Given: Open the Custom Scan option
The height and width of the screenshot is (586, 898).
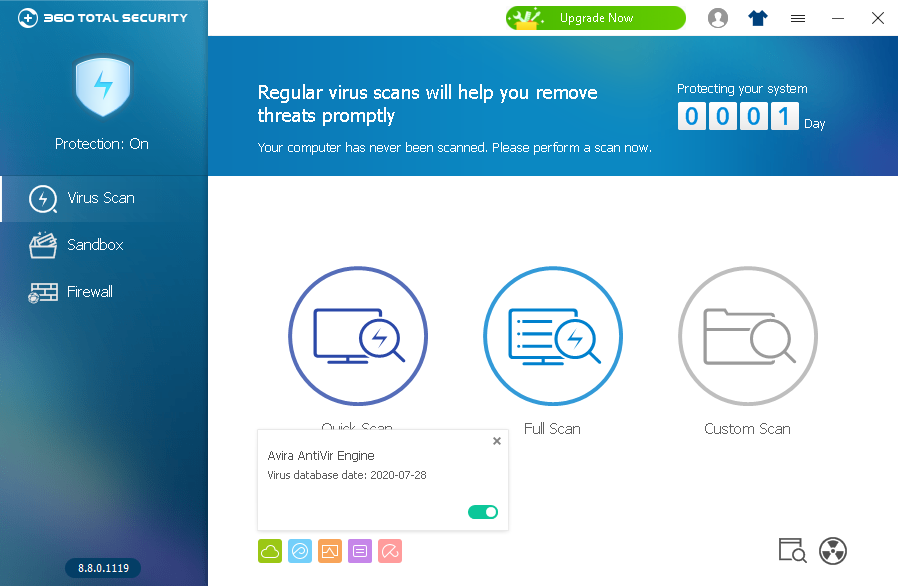Looking at the screenshot, I should coord(747,336).
